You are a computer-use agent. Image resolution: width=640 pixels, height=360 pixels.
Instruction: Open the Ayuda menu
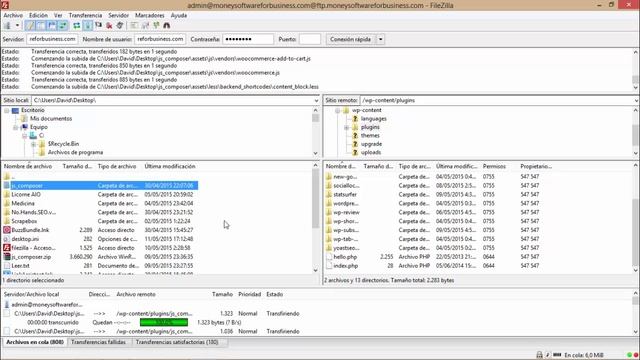coord(178,15)
